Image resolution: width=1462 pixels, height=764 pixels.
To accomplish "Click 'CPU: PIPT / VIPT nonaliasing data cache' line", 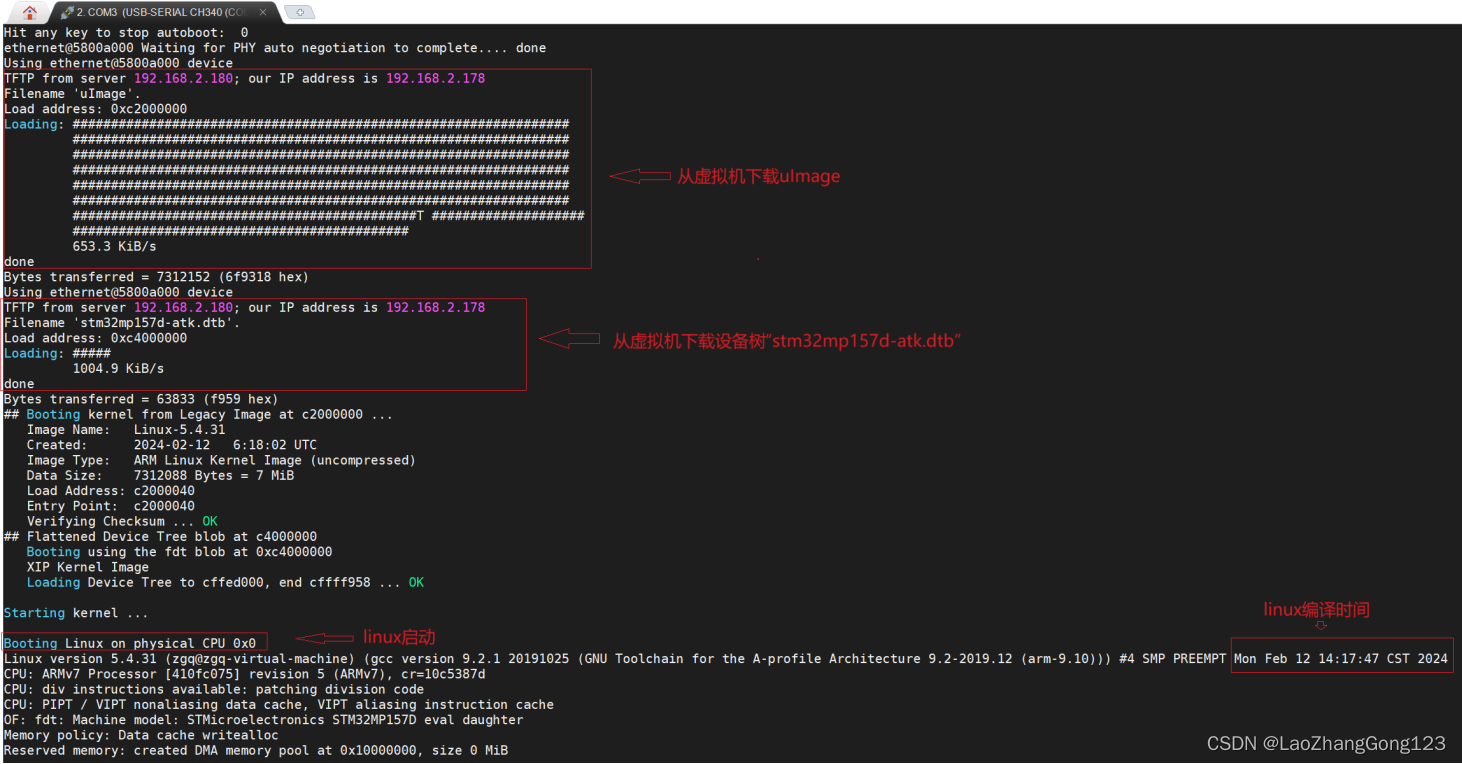I will click(279, 705).
